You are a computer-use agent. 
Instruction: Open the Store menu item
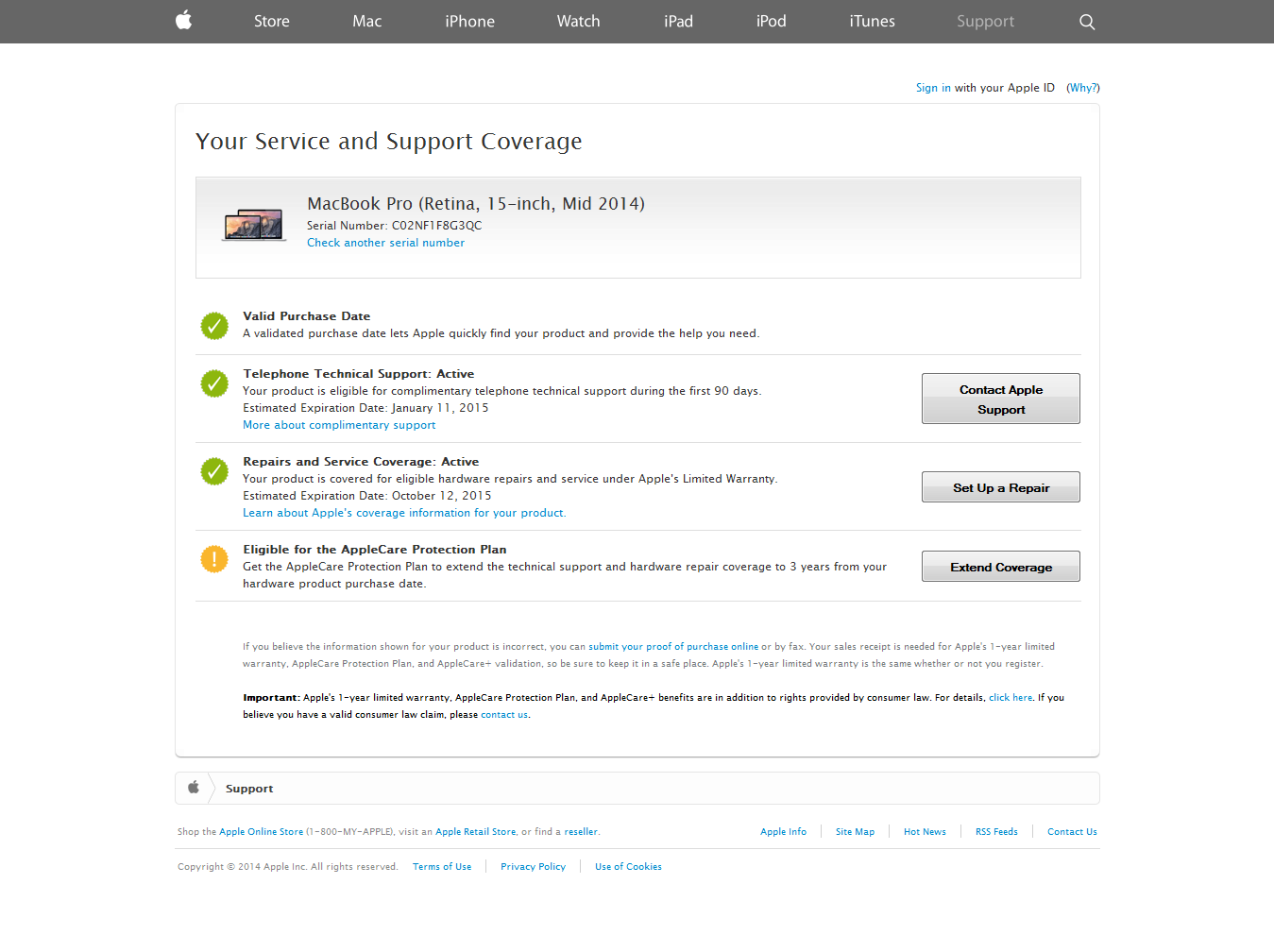coord(272,21)
